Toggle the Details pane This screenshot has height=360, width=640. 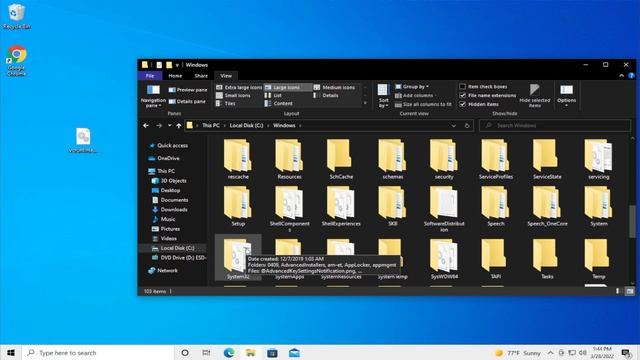click(x=187, y=101)
